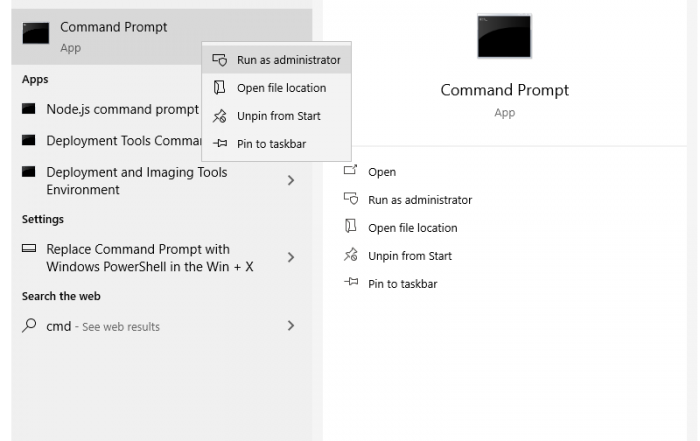Click the Deployment Tools Command icon
700x441 pixels.
click(29, 140)
